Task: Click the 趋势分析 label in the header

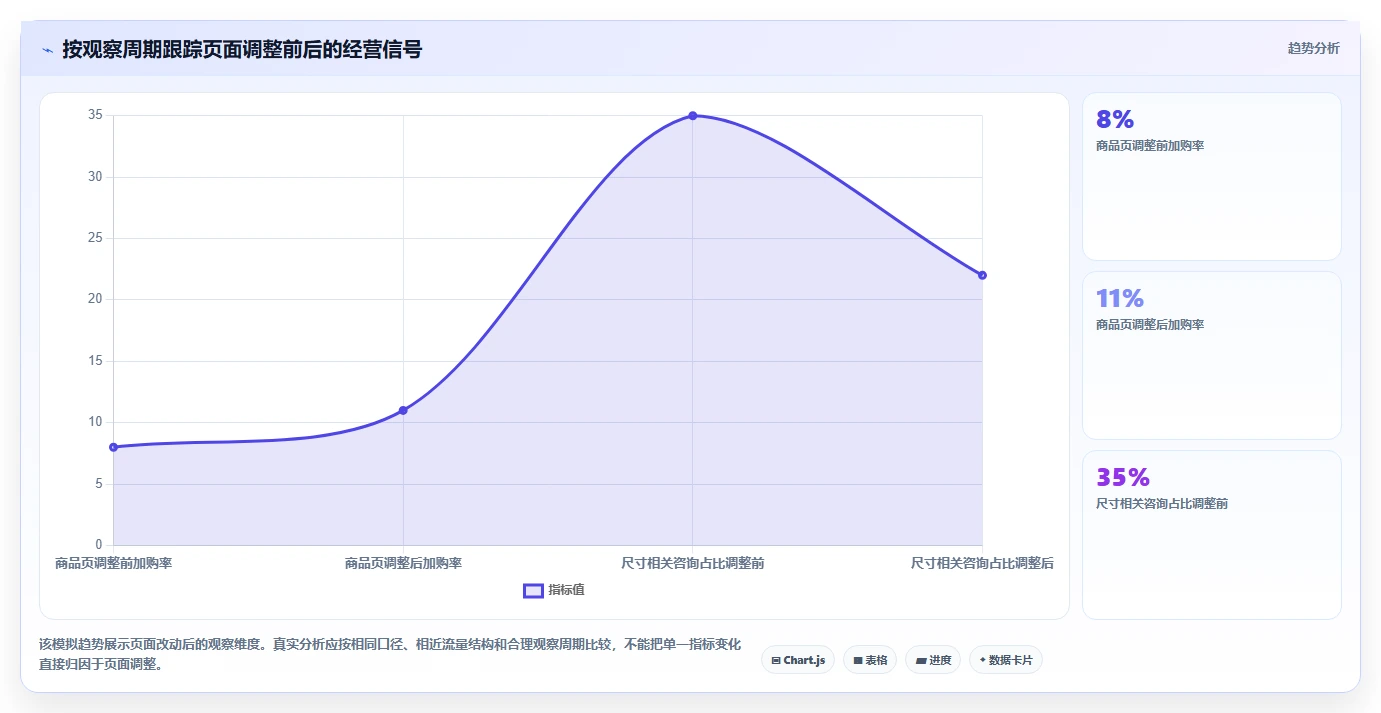Action: [1313, 48]
